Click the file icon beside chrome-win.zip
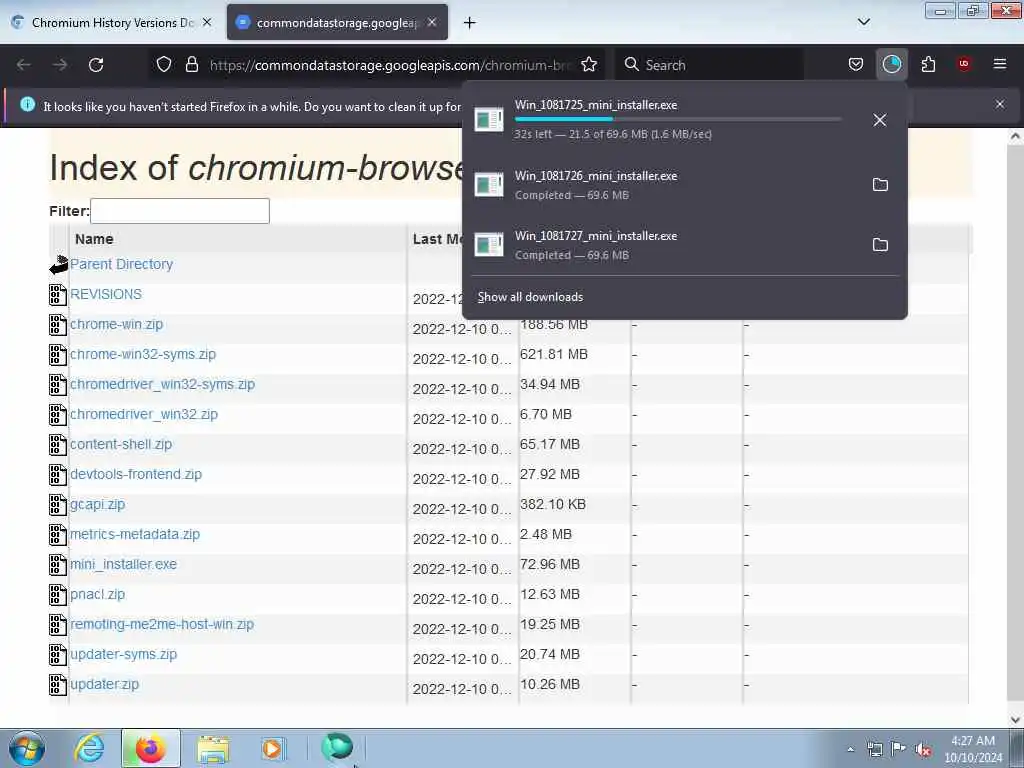1024x768 pixels. pyautogui.click(x=58, y=325)
